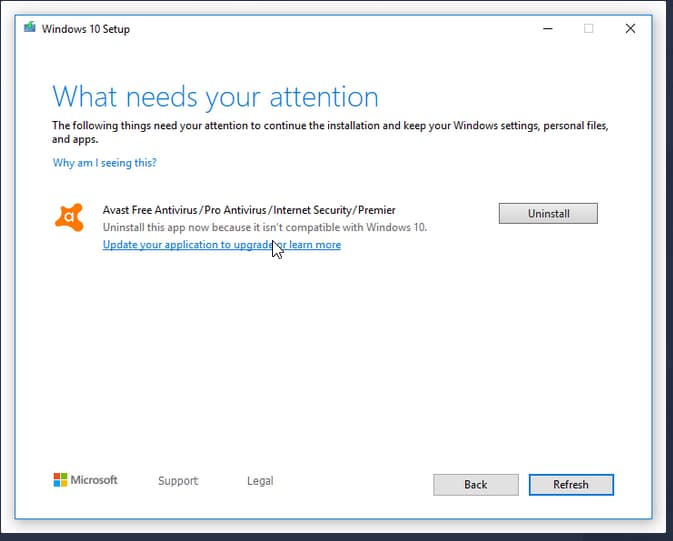
Task: Click the Avast orange logo icon
Action: click(x=69, y=218)
